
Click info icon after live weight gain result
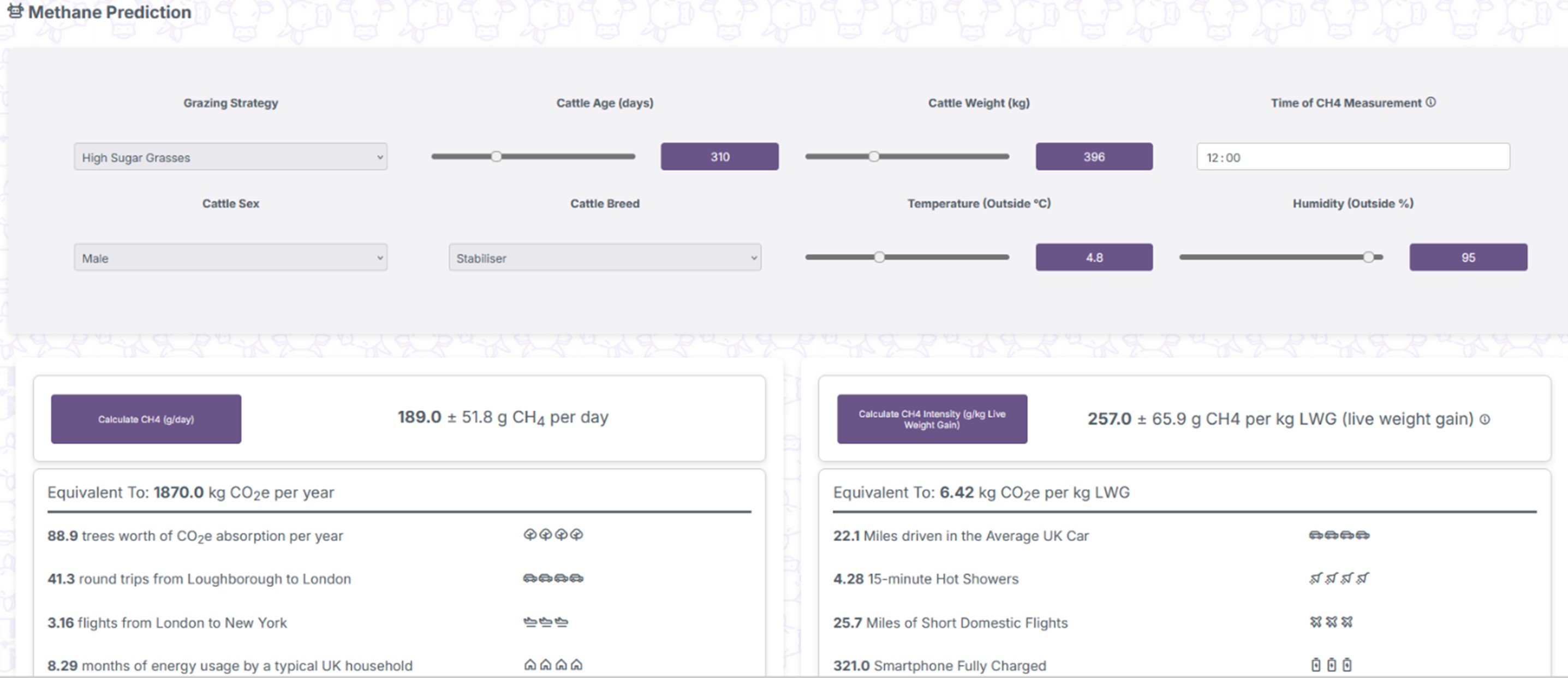pyautogui.click(x=1484, y=419)
